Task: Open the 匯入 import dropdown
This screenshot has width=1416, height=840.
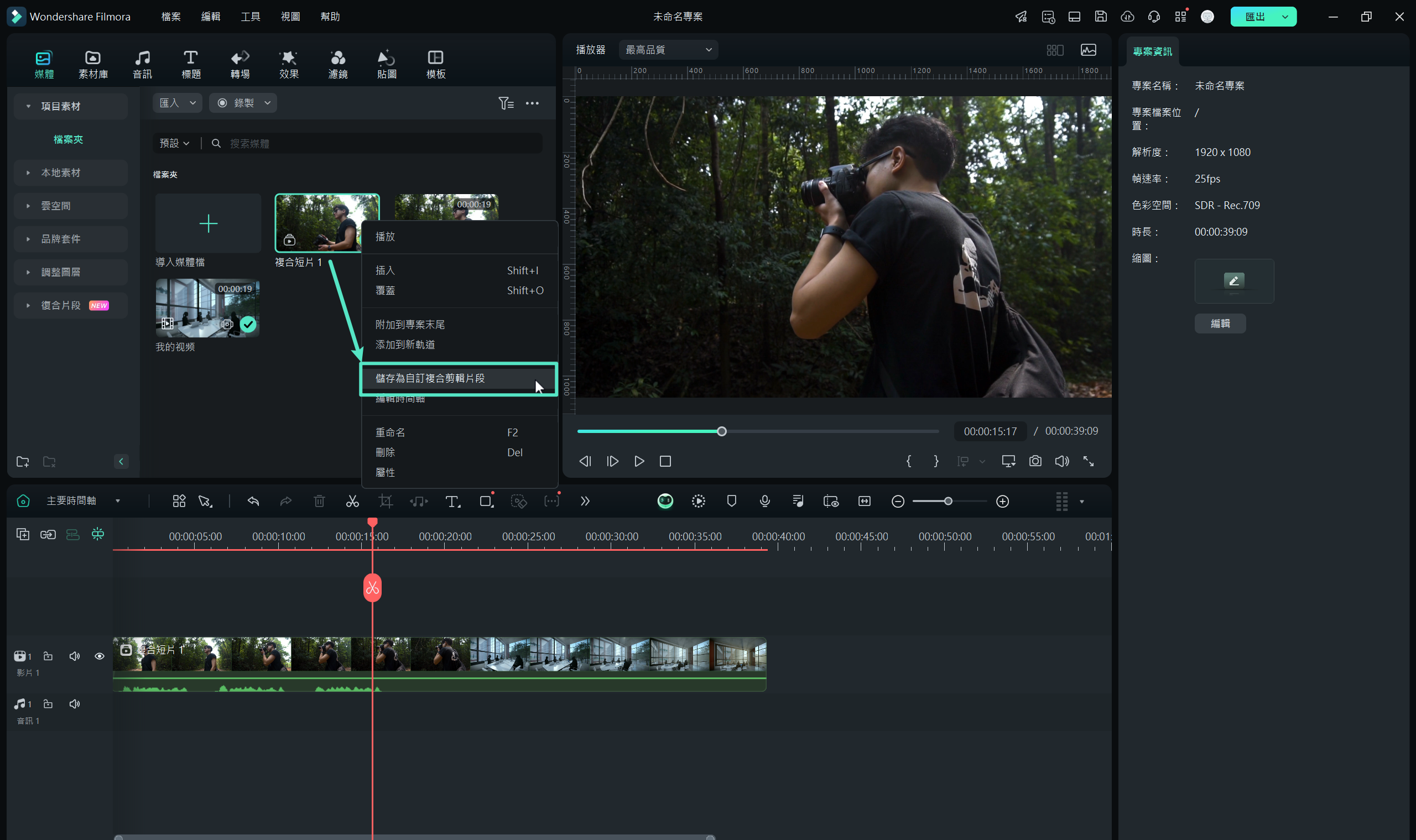Action: [x=177, y=103]
